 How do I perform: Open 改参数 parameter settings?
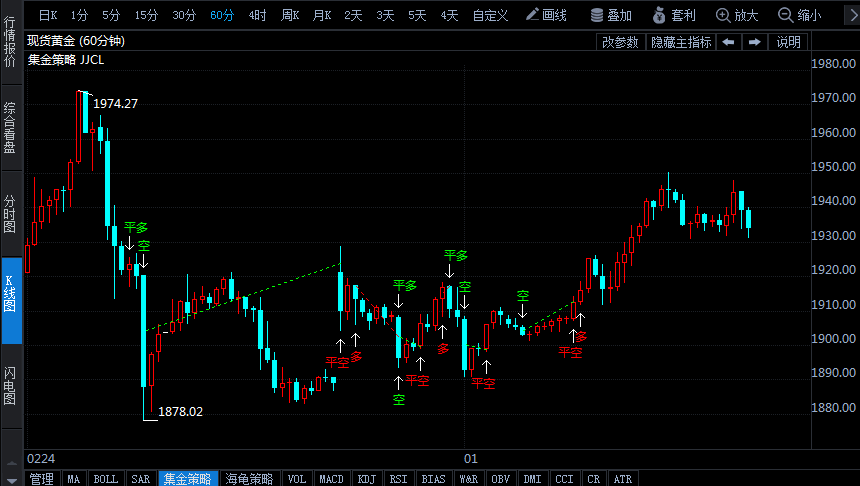point(620,42)
